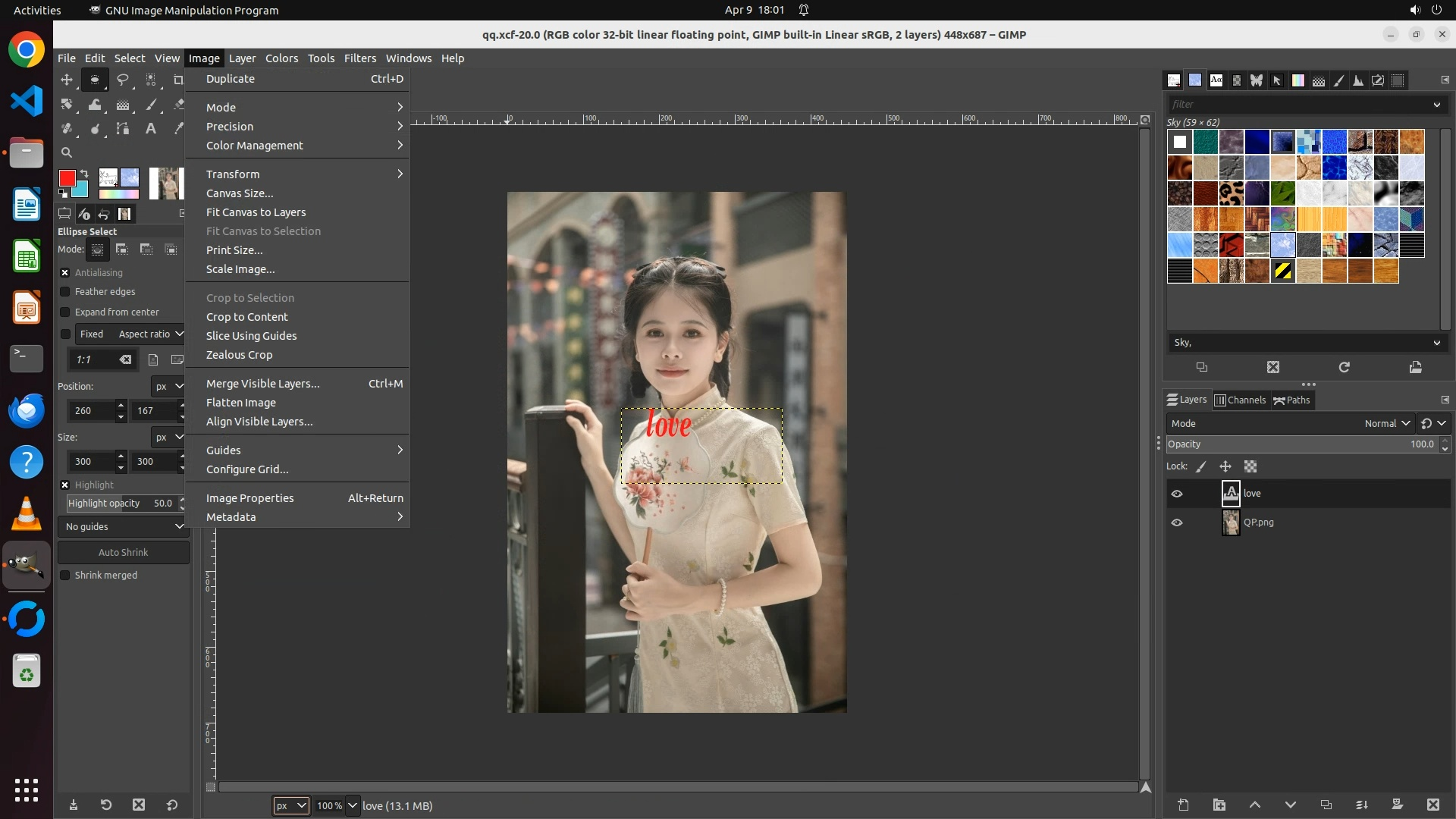Switch to the Channels tab
The image size is (1456, 819).
pos(1241,400)
